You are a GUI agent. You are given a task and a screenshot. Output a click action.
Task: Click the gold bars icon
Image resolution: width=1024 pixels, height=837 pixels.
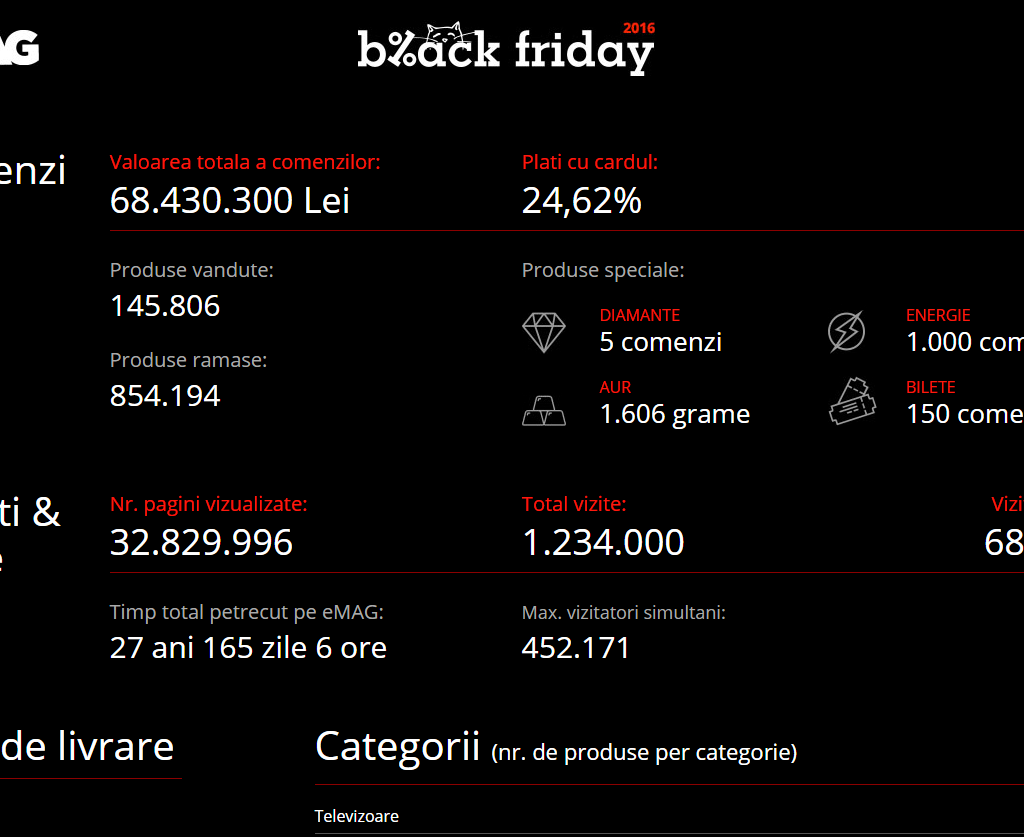(x=543, y=410)
